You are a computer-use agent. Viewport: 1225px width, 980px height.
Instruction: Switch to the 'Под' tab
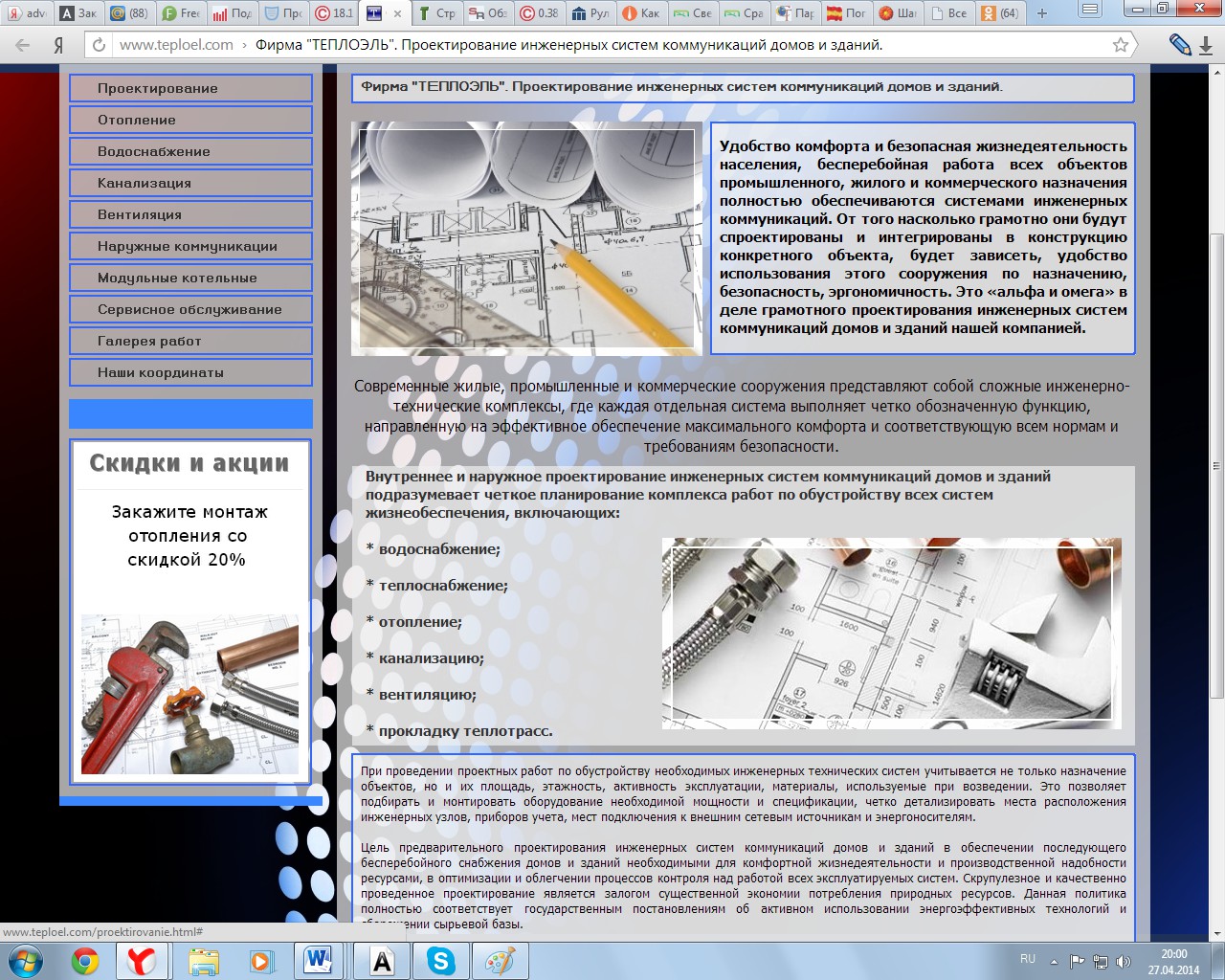click(x=232, y=13)
